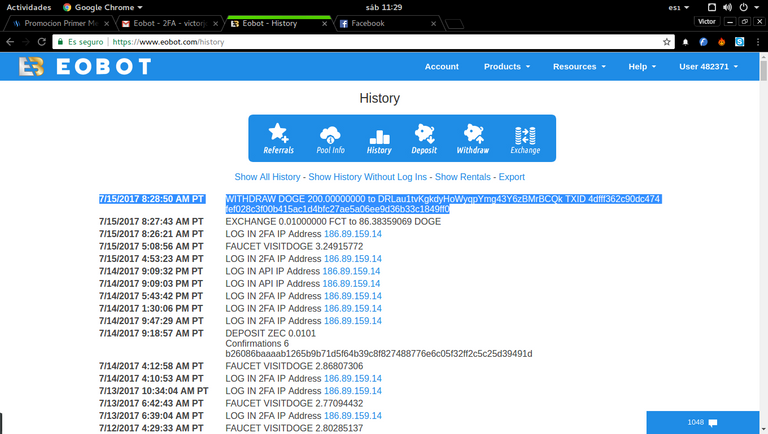Bookmark this page with the star icon
This screenshot has height=434, width=768.
pyautogui.click(x=666, y=42)
